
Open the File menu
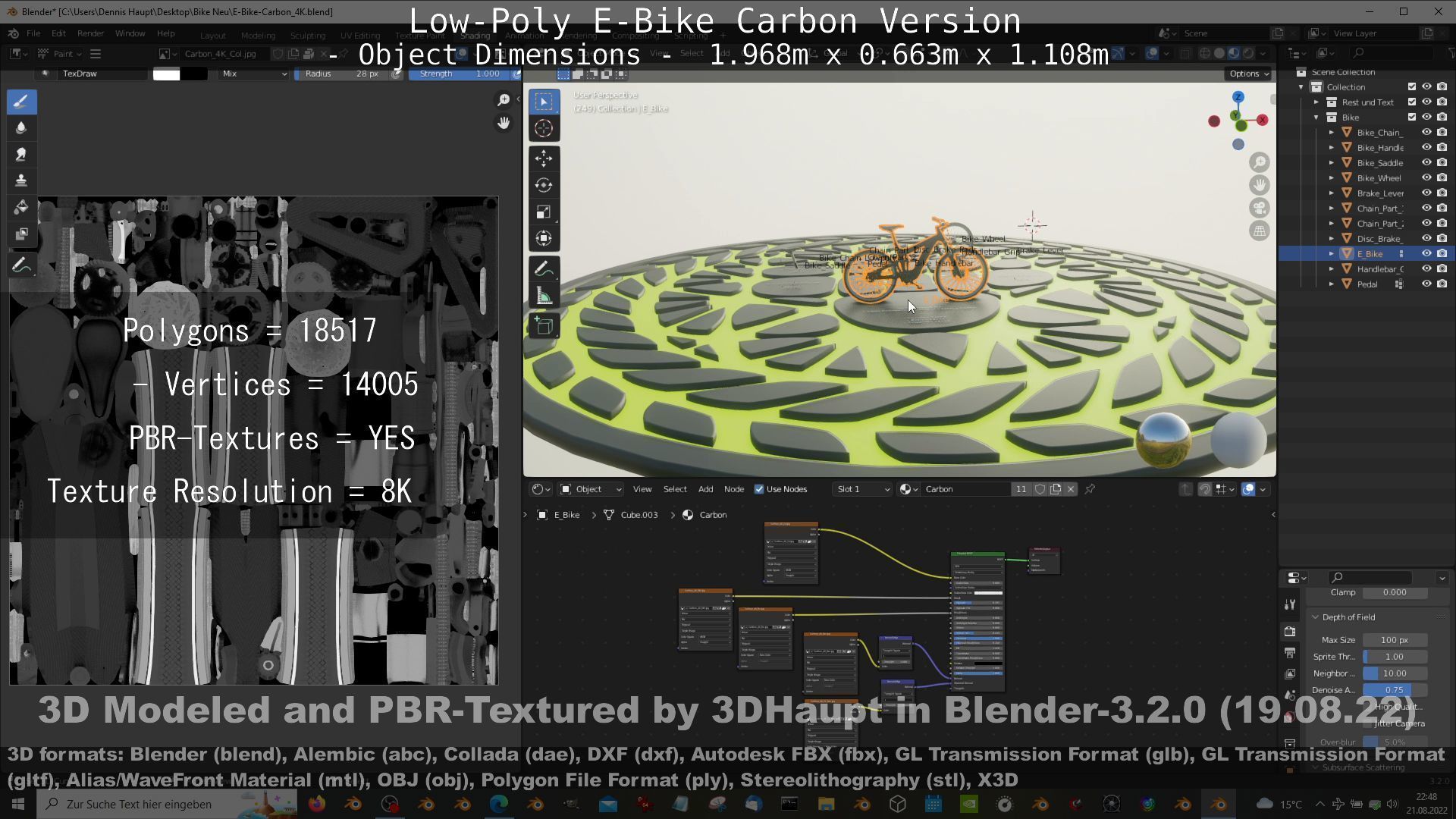(x=33, y=33)
